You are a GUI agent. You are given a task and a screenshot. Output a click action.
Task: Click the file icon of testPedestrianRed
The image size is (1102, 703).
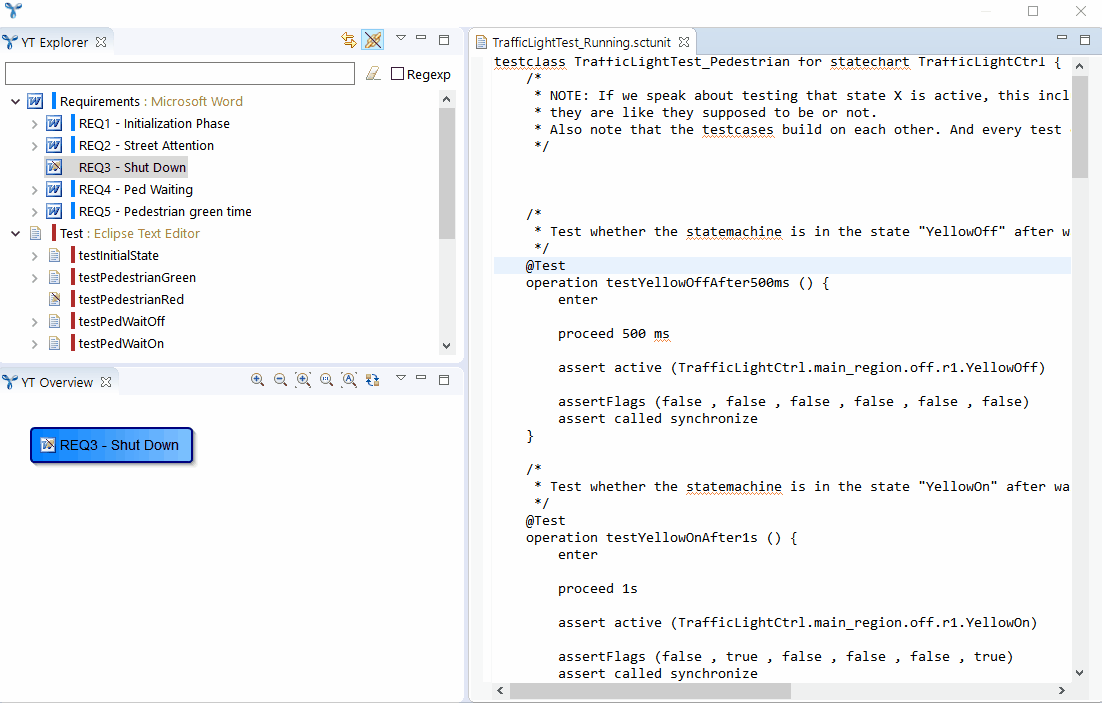(x=54, y=299)
